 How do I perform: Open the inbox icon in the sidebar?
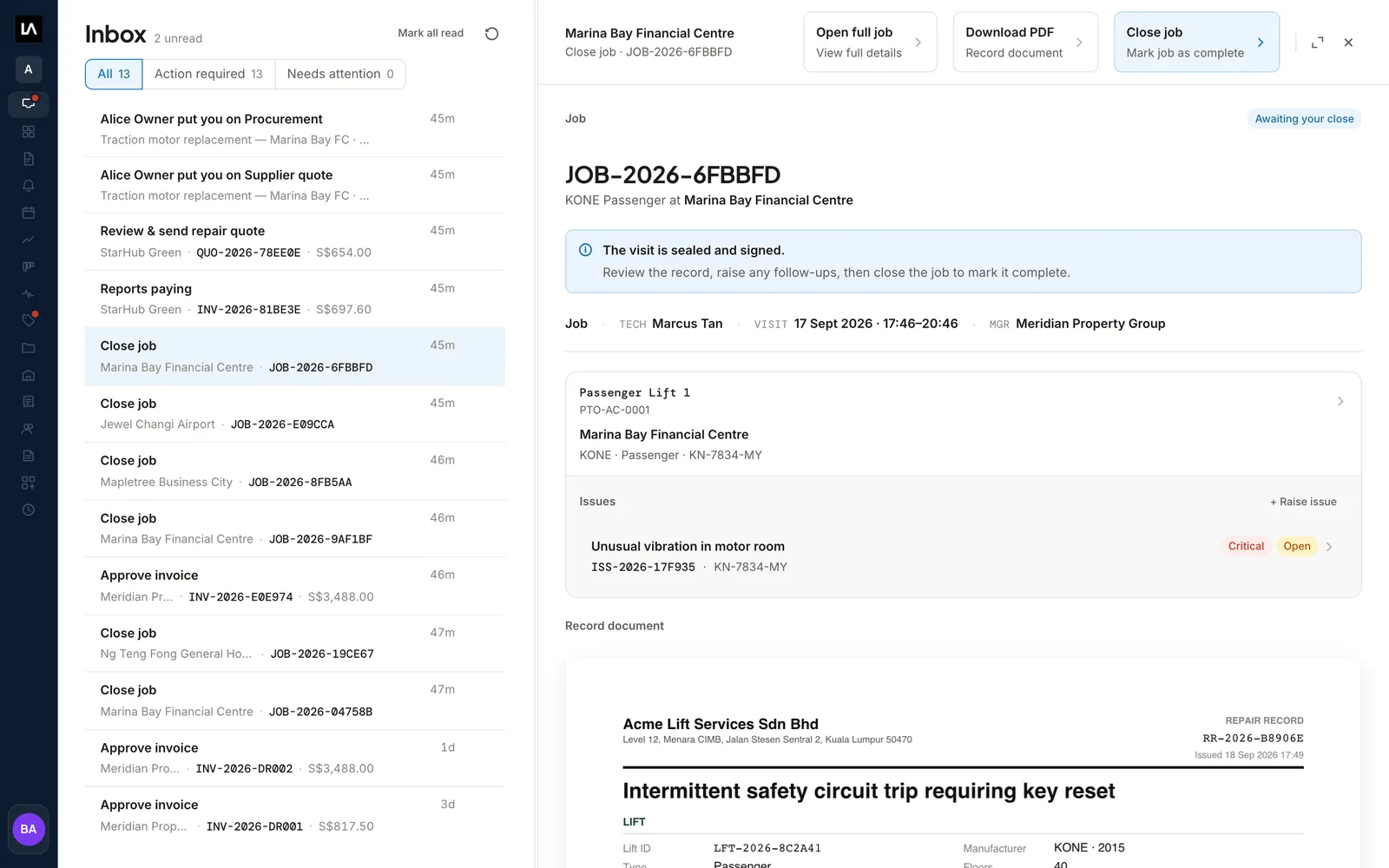point(29,104)
